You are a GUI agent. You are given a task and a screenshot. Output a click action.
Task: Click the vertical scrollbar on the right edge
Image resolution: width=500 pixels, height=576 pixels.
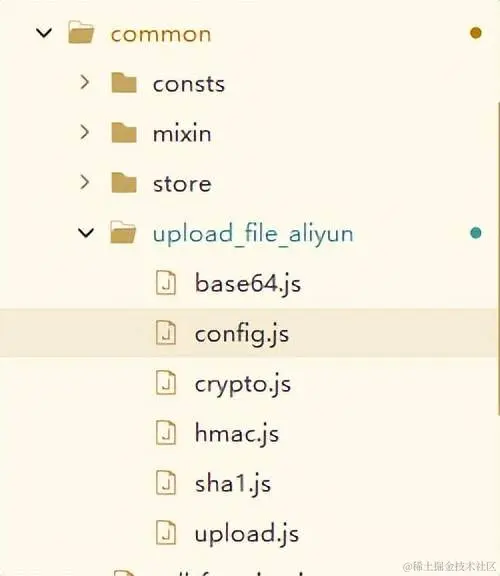tap(499, 257)
